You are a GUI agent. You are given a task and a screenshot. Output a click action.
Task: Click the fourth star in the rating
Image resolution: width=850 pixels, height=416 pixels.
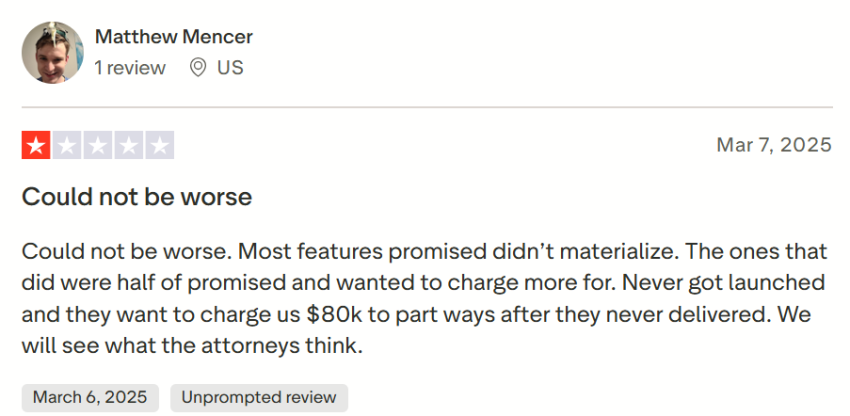click(x=129, y=146)
